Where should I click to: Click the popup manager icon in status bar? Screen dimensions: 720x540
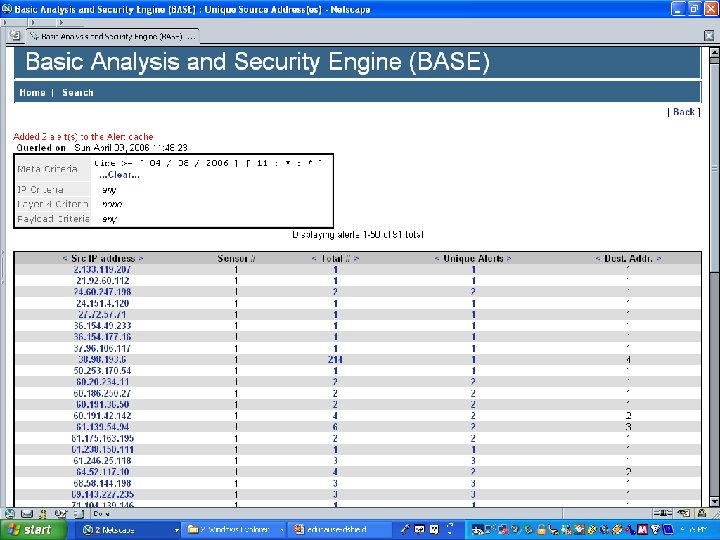tap(683, 513)
